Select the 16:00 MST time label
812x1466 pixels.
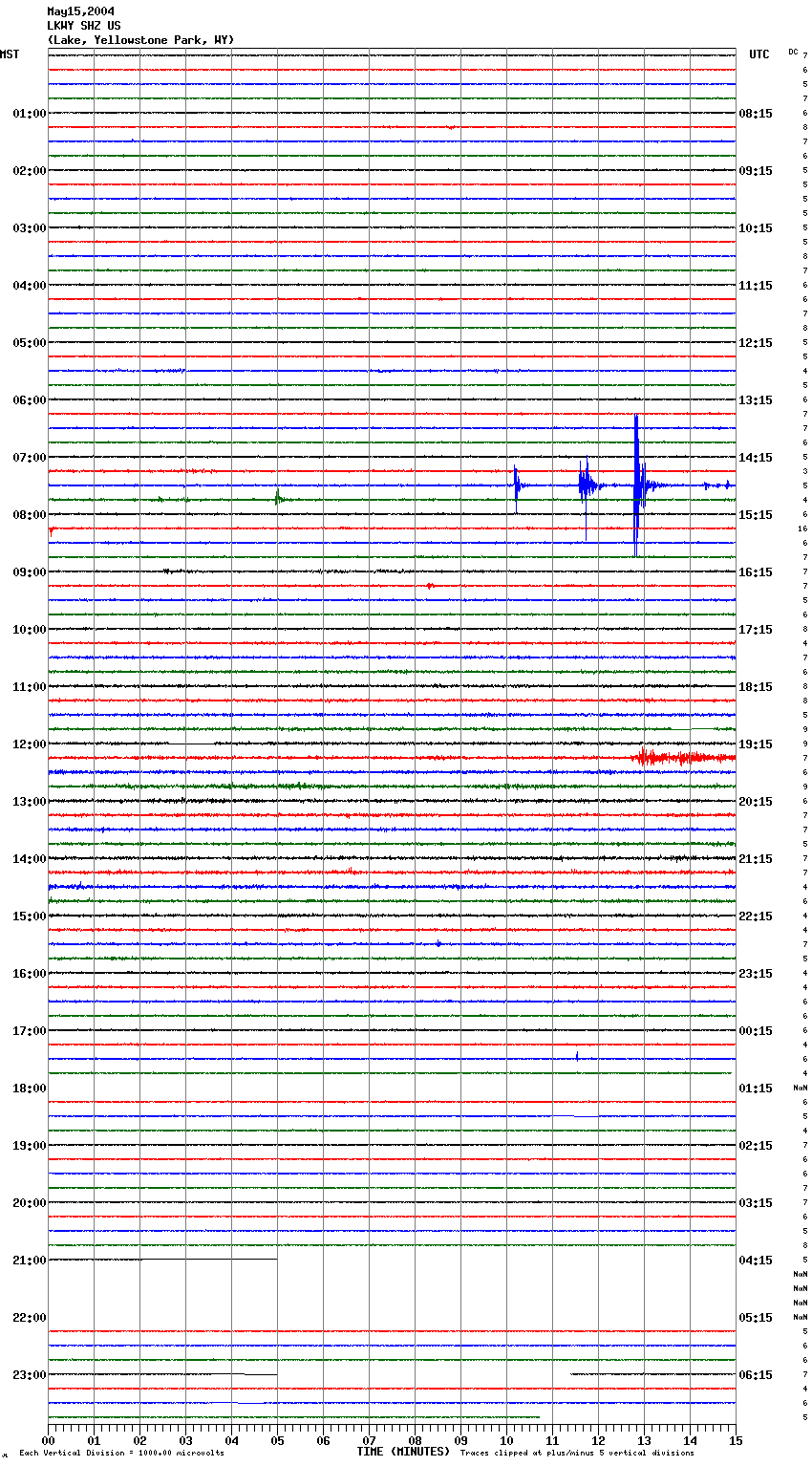tap(30, 974)
